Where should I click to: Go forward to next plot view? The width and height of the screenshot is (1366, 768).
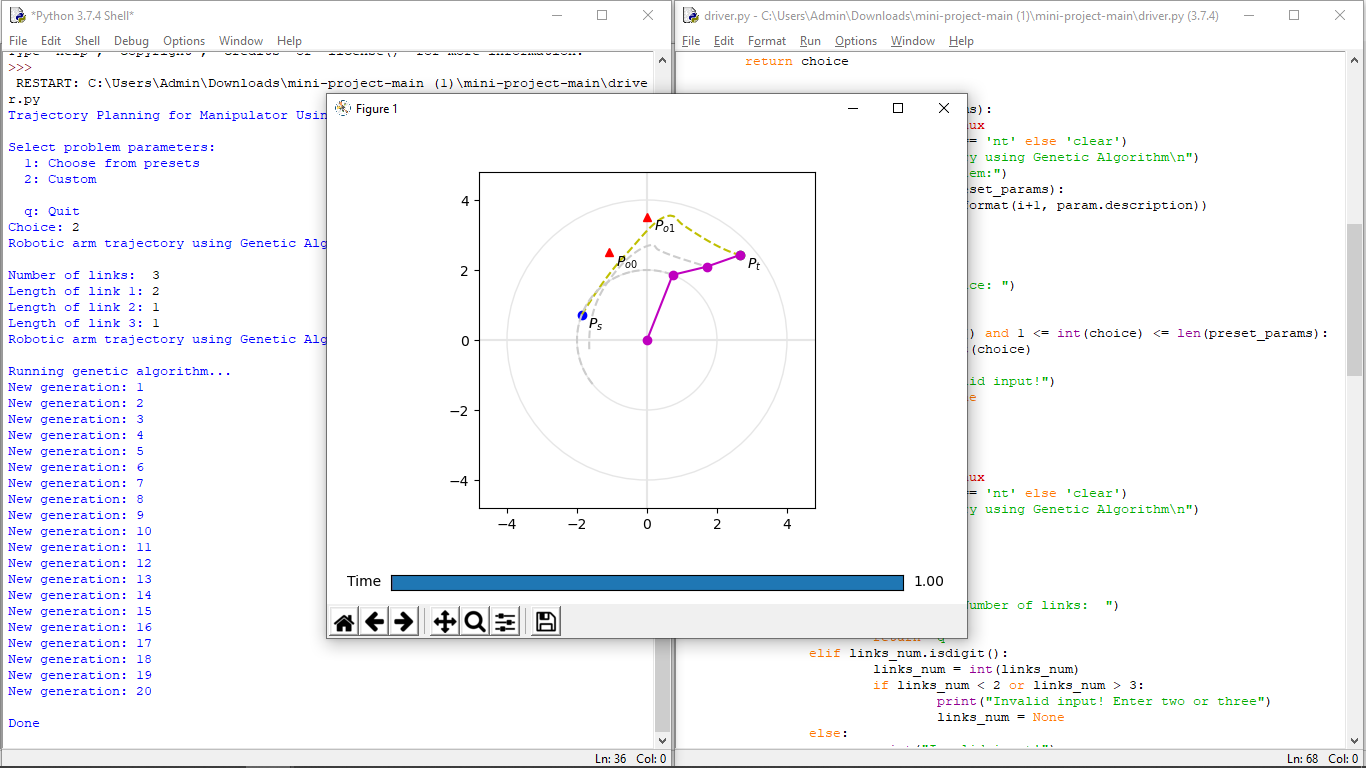pos(403,622)
